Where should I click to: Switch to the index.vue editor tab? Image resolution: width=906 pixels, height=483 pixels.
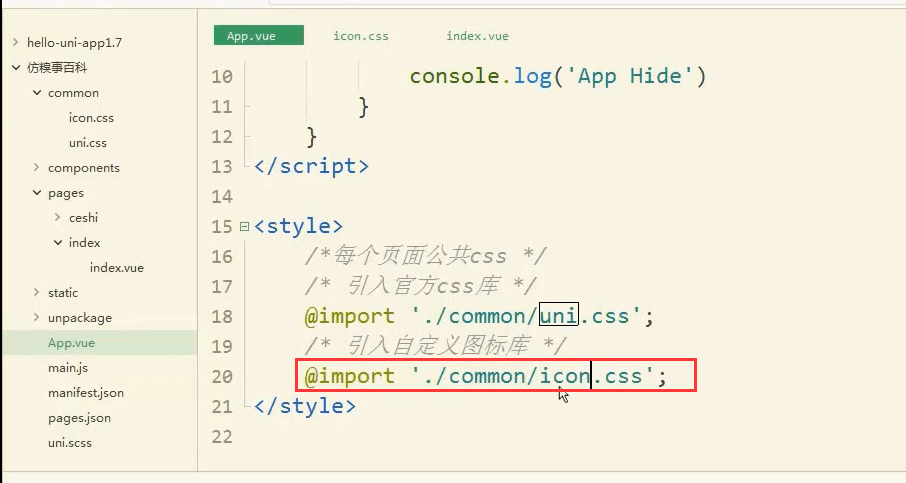tap(477, 36)
